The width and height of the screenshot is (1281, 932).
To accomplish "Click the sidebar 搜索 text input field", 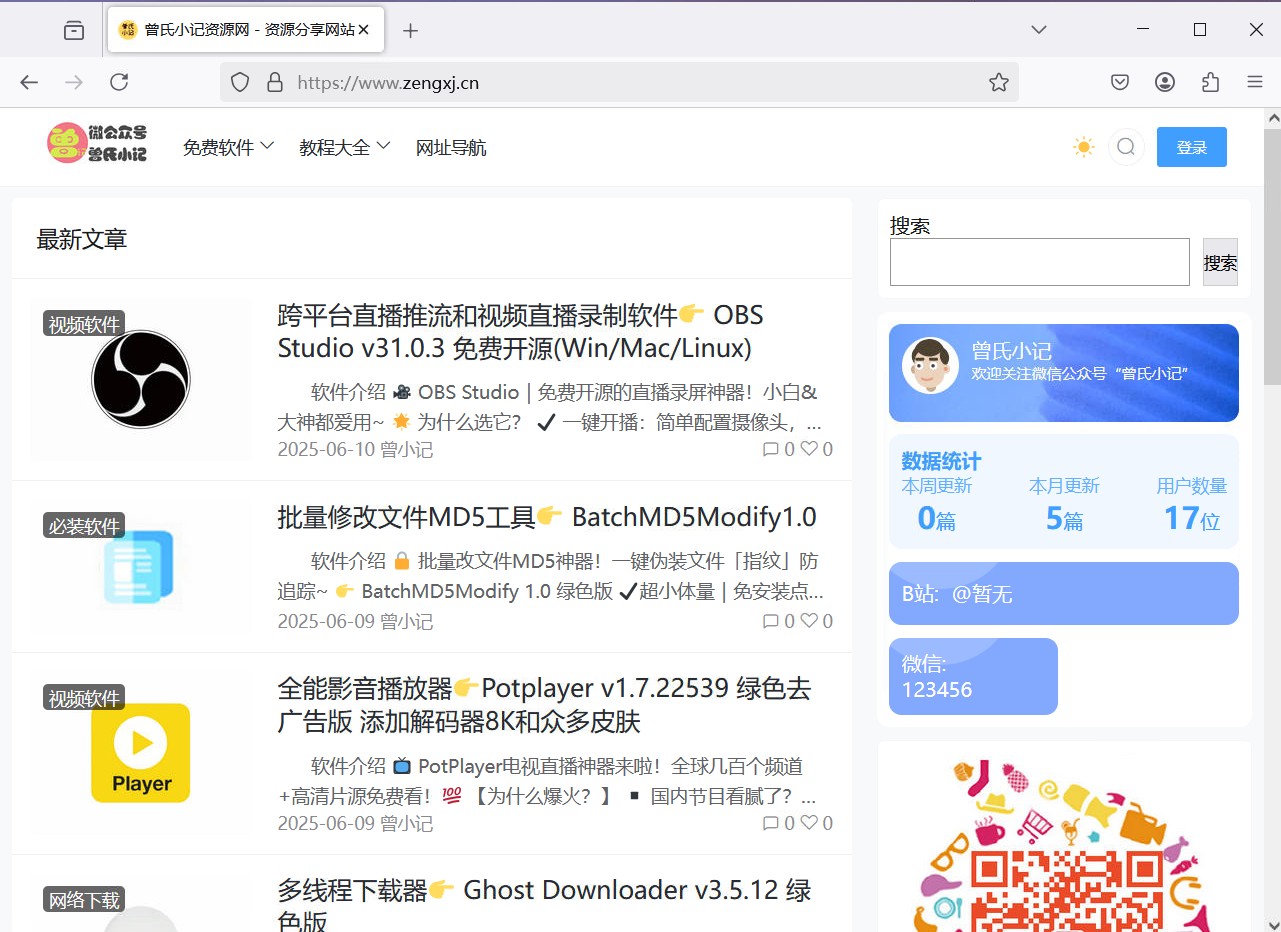I will click(1040, 262).
